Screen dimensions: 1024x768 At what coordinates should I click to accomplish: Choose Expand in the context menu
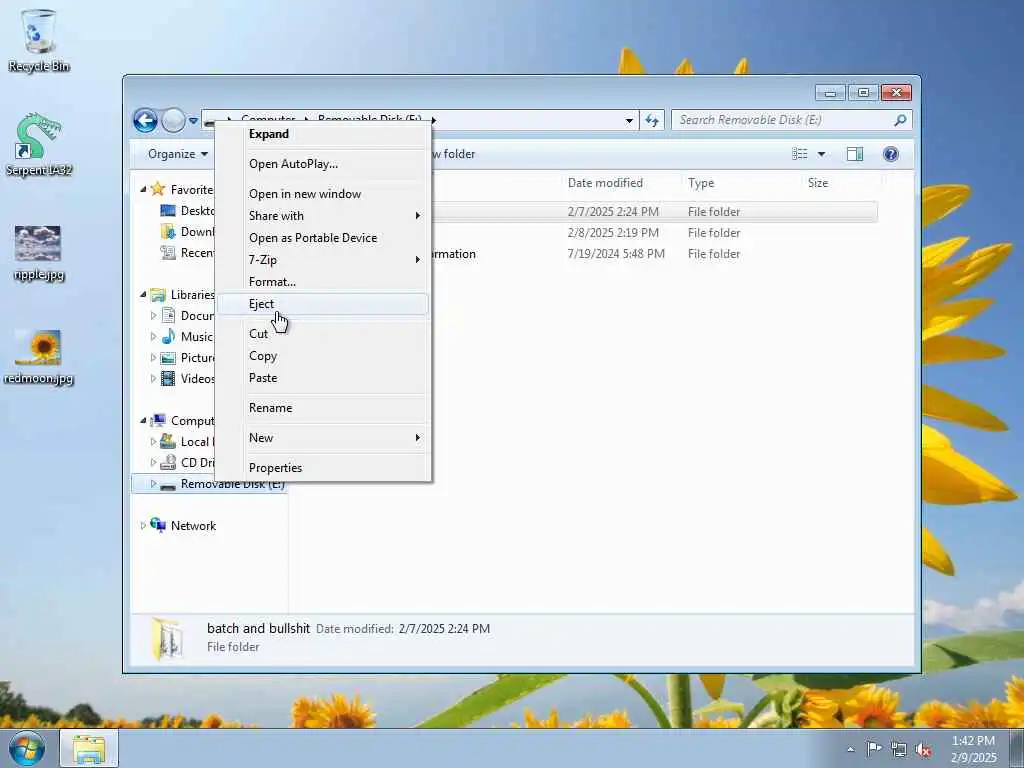point(323,134)
